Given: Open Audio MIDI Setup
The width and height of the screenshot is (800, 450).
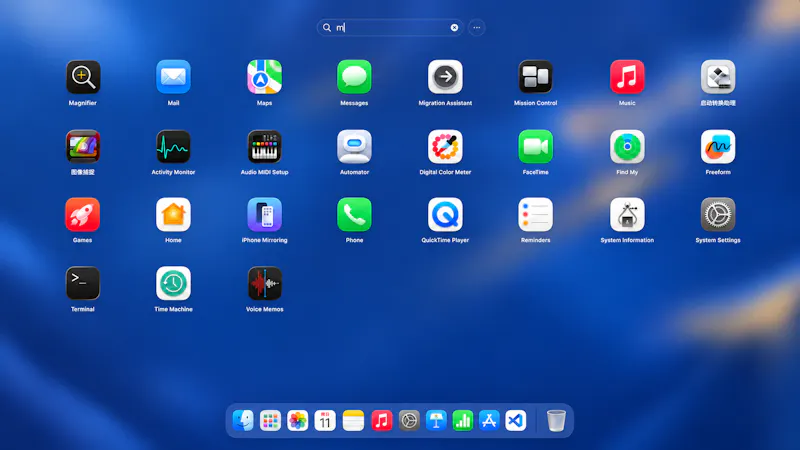Looking at the screenshot, I should pyautogui.click(x=264, y=147).
